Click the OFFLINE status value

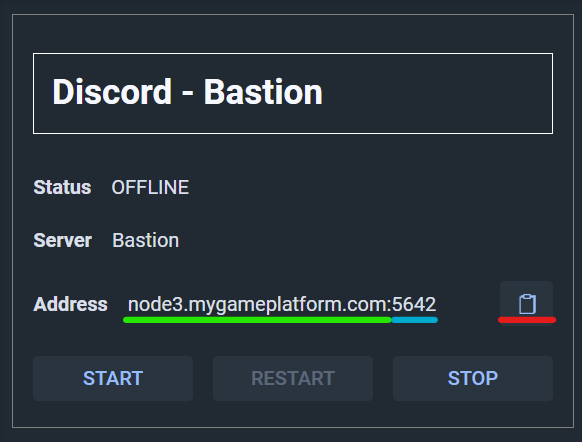point(150,187)
